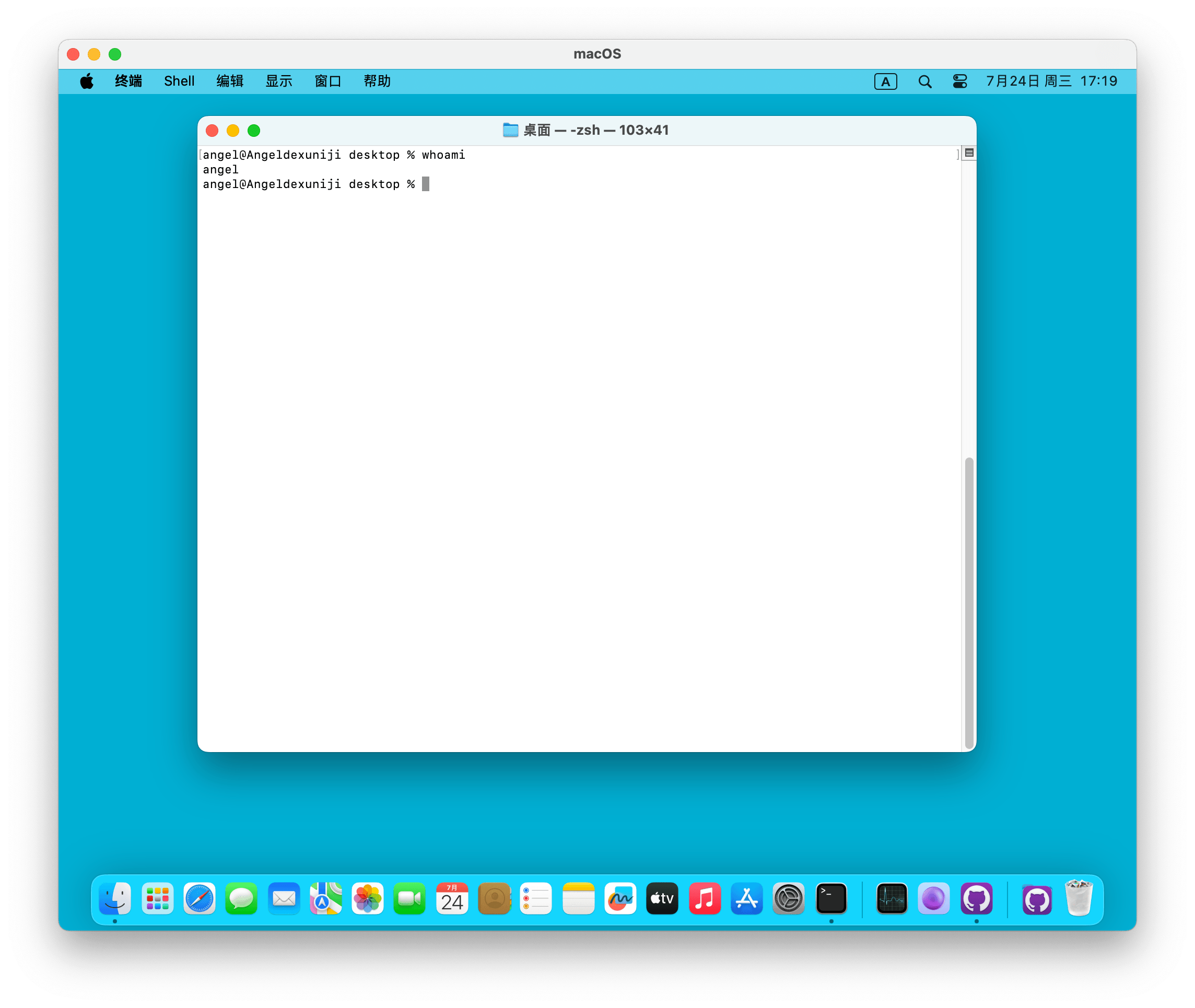Open the Shell menu

tap(179, 81)
